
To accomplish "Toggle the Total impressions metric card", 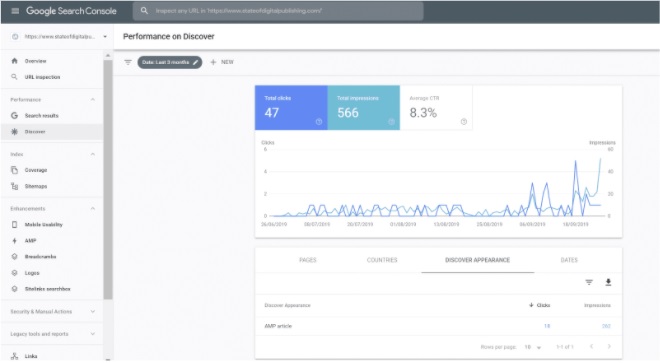I will pos(364,108).
